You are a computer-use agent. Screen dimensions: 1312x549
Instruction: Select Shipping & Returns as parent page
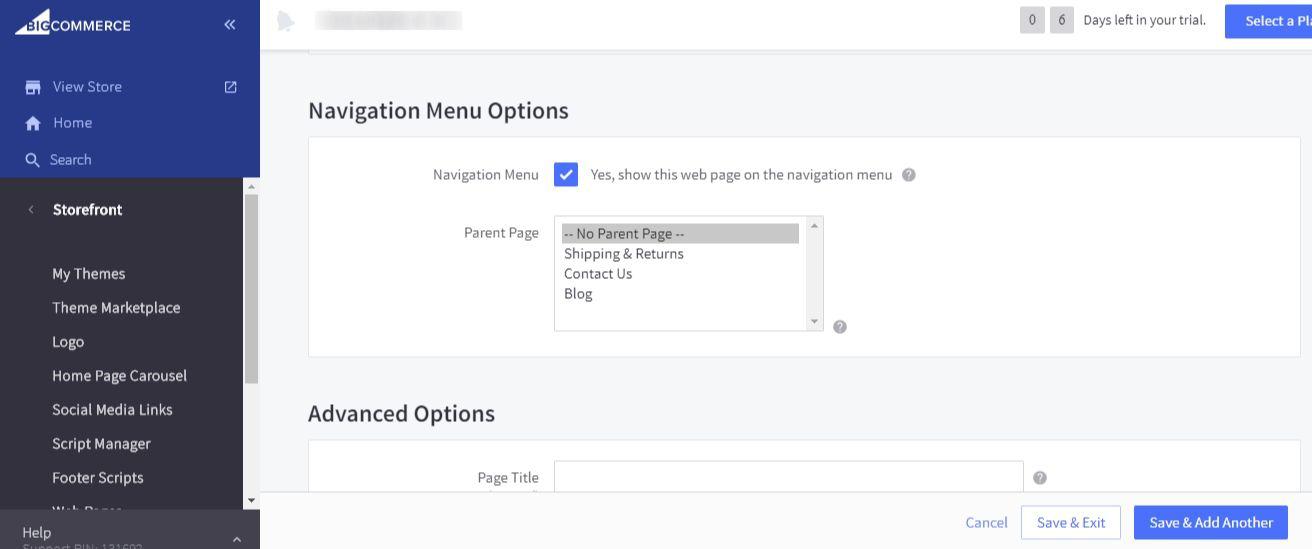pos(624,254)
